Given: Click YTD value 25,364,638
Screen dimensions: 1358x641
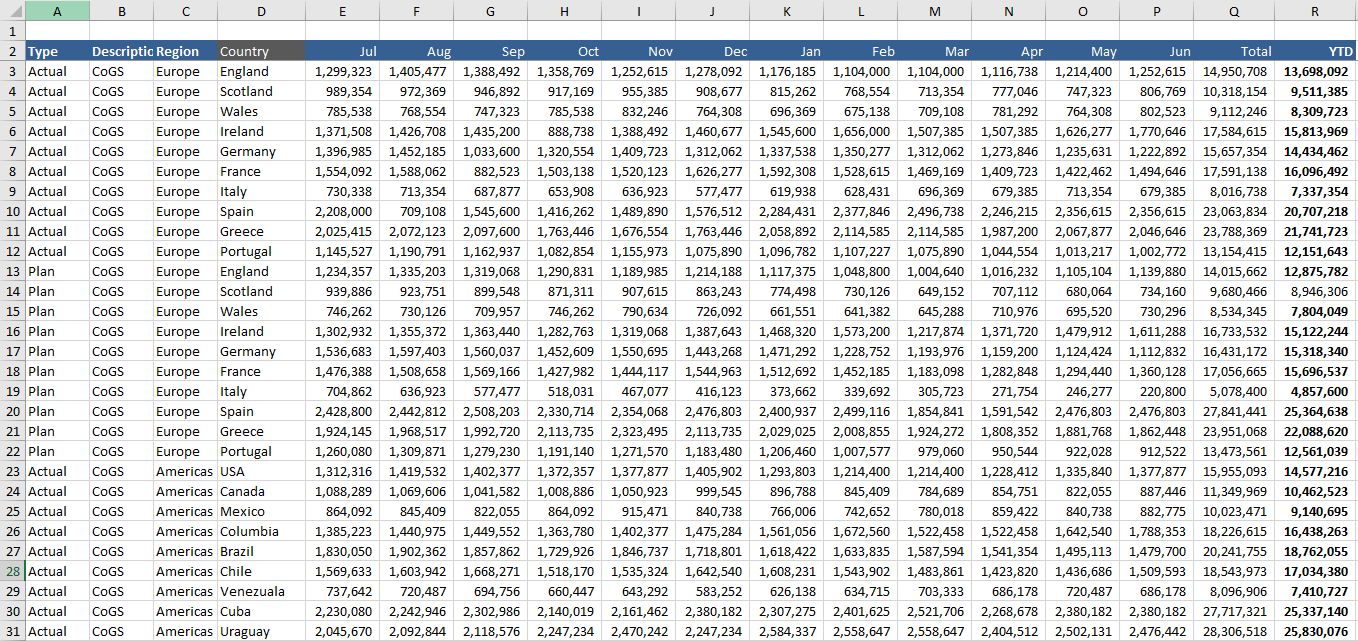Looking at the screenshot, I should 1315,411.
